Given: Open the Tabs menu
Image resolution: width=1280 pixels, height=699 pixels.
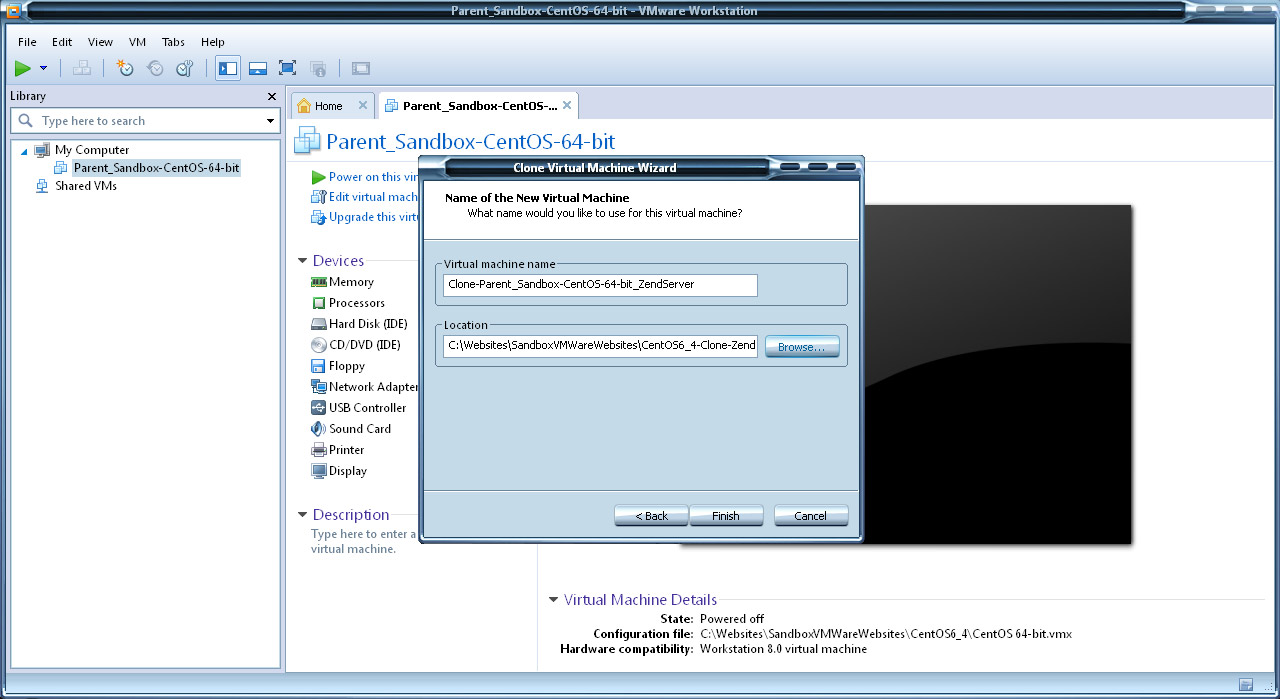Looking at the screenshot, I should [x=173, y=42].
